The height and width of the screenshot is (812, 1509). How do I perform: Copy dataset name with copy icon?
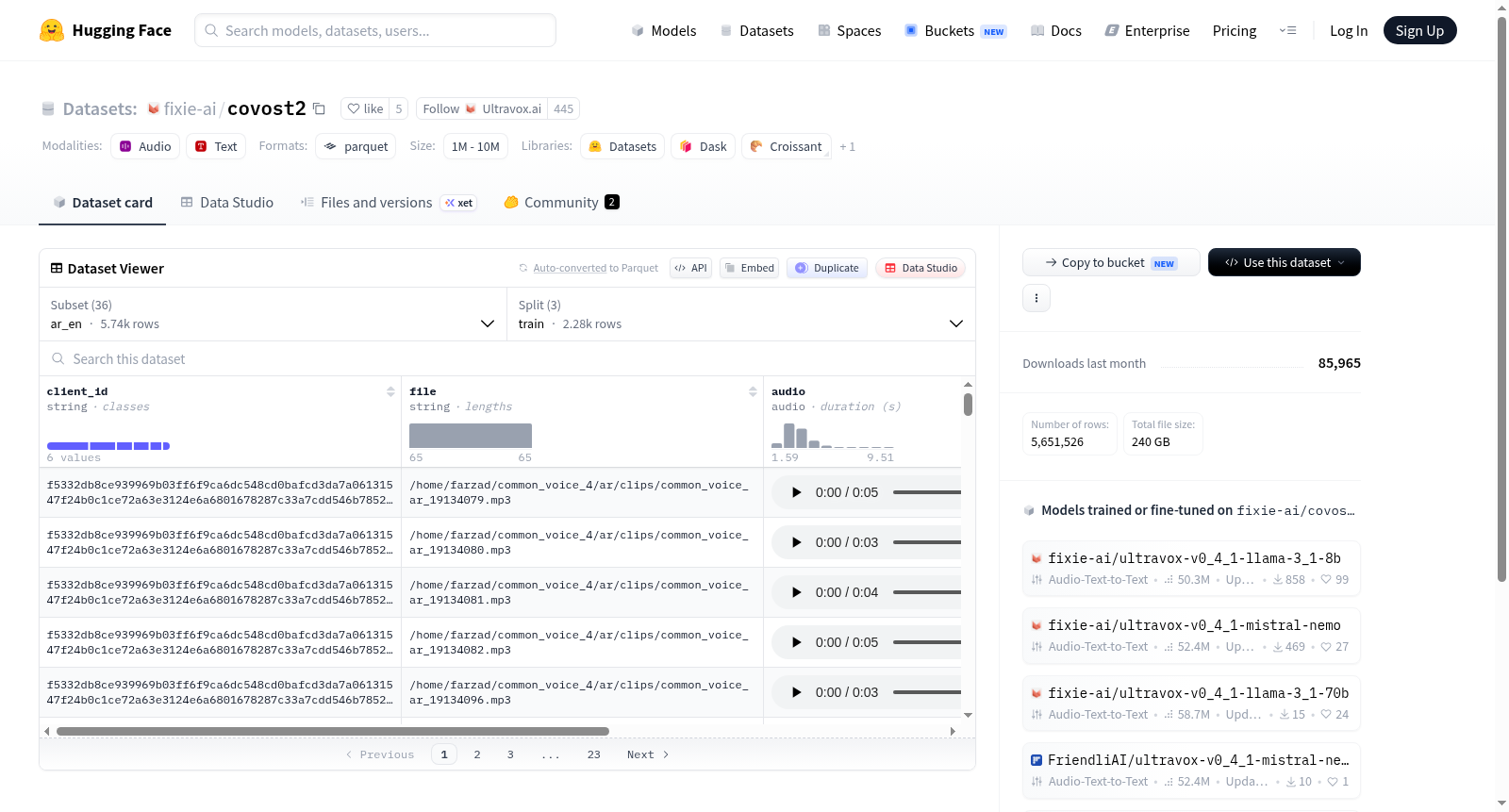coord(319,108)
